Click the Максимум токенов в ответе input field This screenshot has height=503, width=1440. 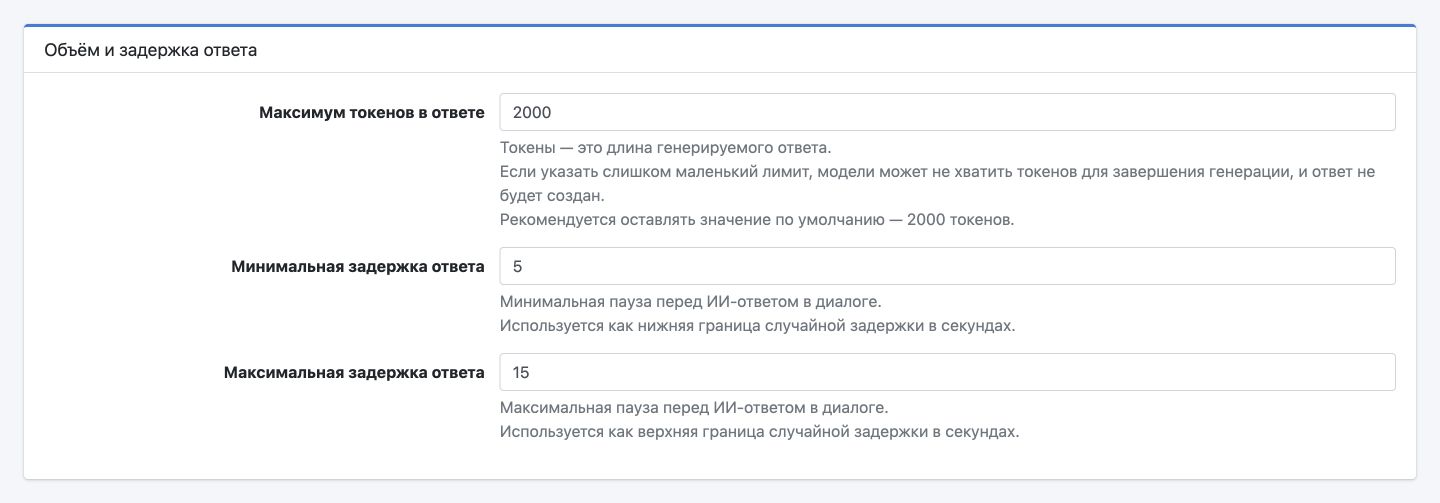pos(947,112)
